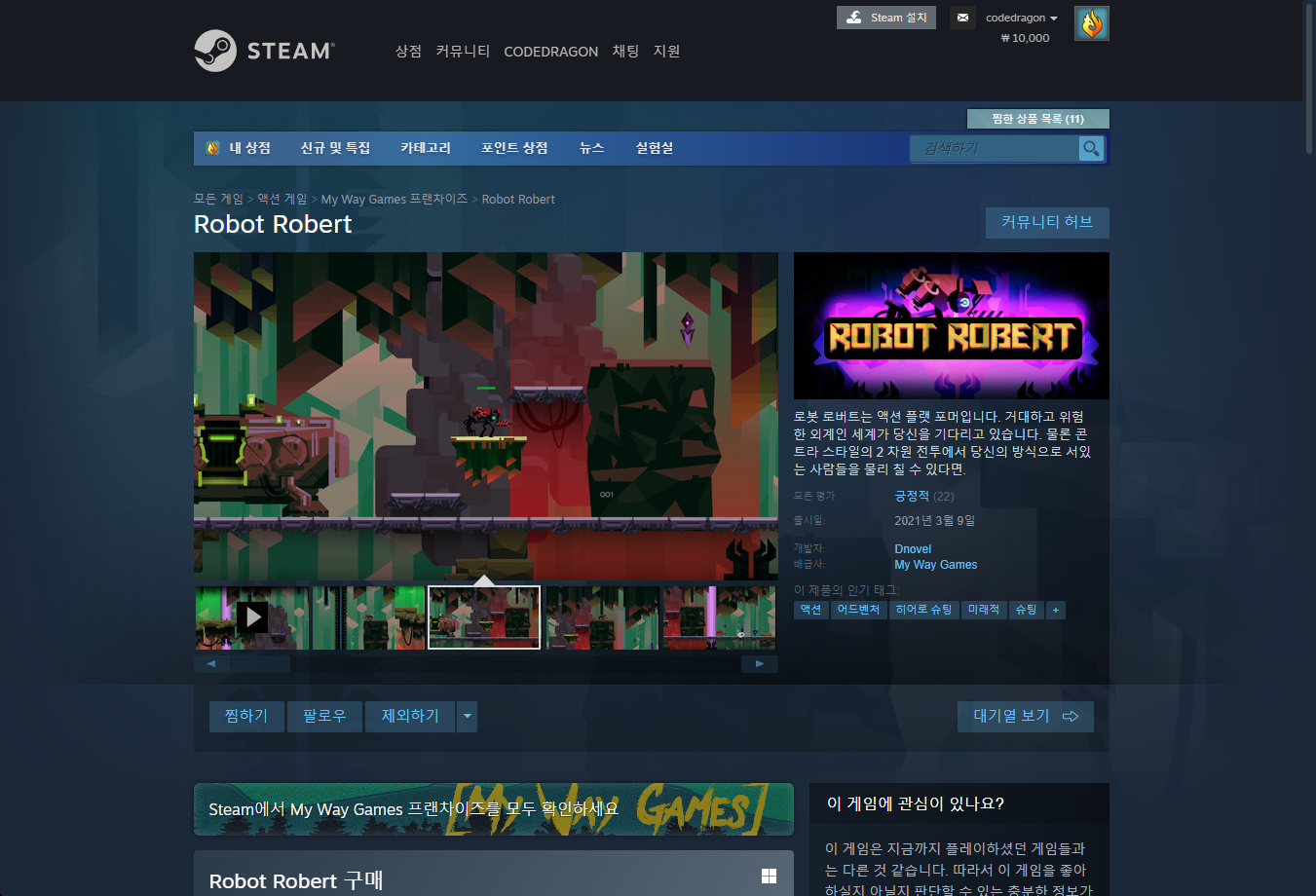Click the Steam 설치 download button

pyautogui.click(x=886, y=18)
